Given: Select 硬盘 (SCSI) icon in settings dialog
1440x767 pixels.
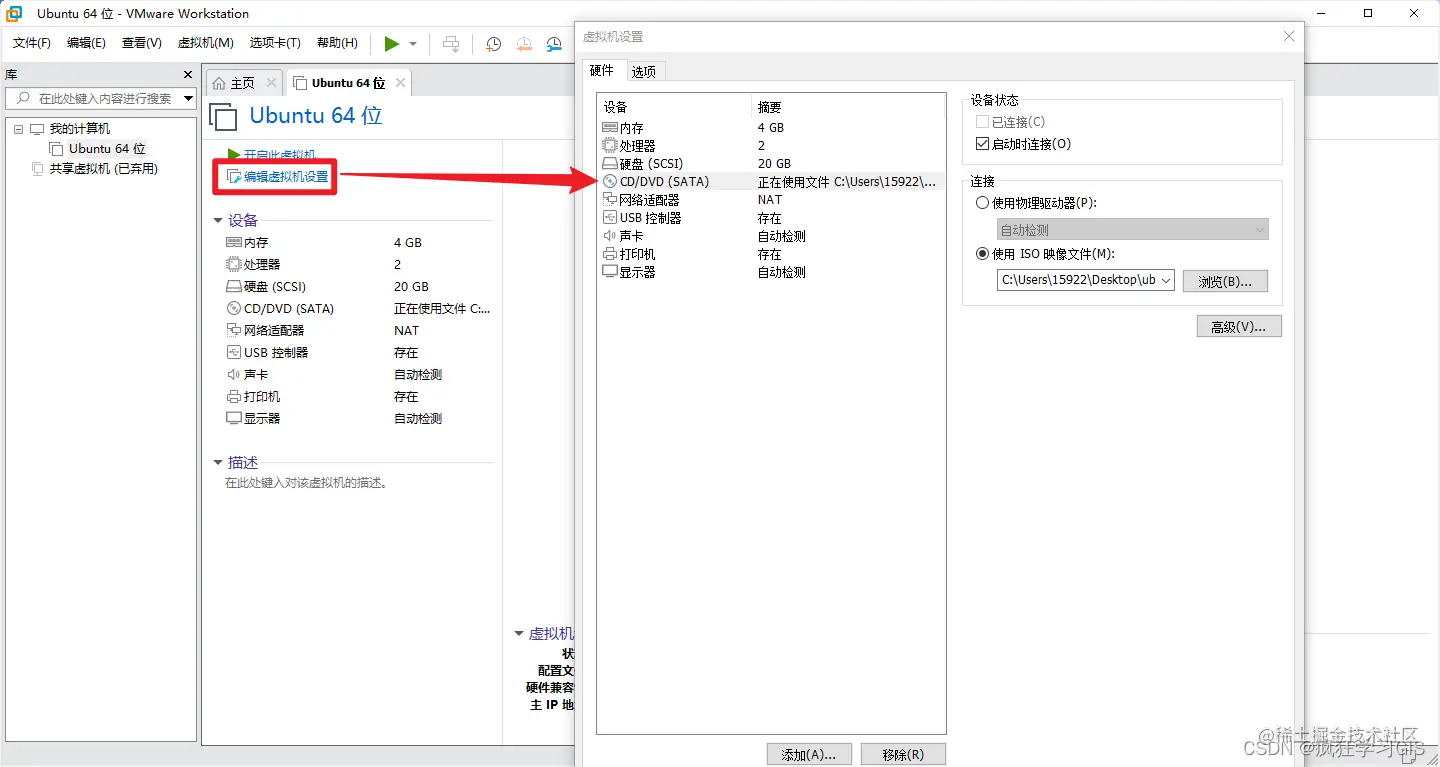Looking at the screenshot, I should pyautogui.click(x=610, y=163).
